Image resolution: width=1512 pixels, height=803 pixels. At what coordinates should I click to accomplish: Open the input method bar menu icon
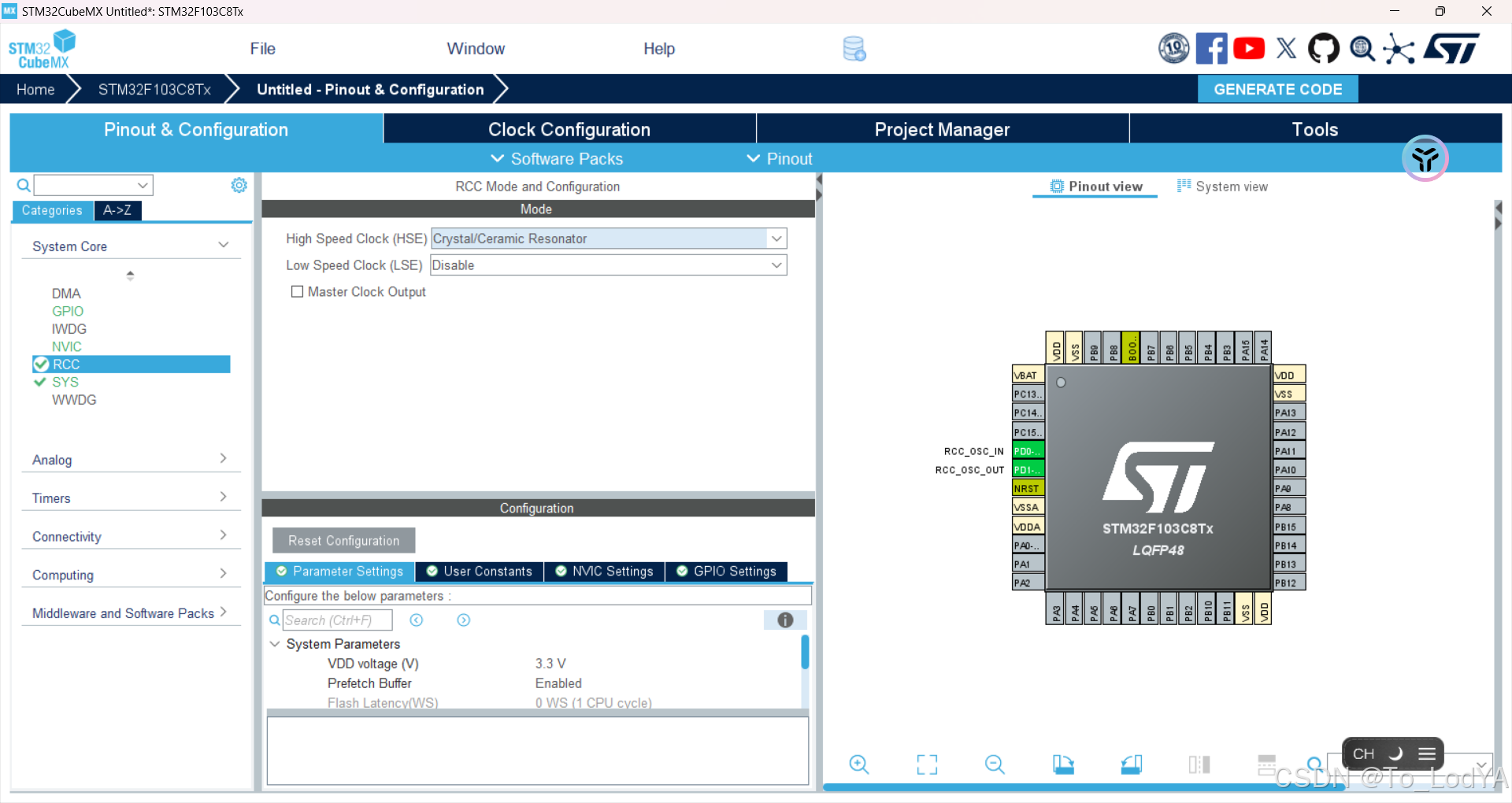click(x=1427, y=753)
